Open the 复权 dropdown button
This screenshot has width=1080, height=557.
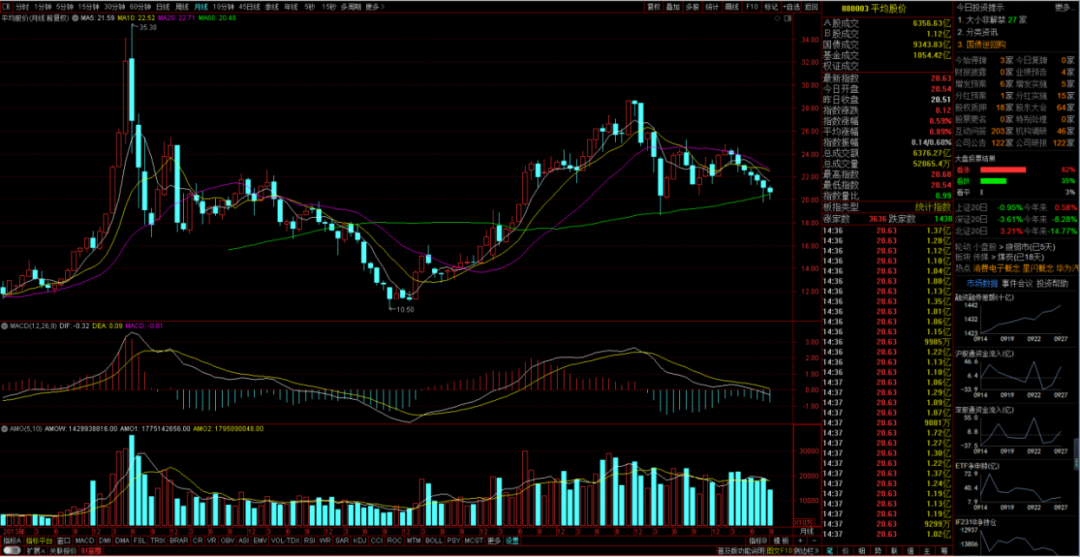coord(654,7)
